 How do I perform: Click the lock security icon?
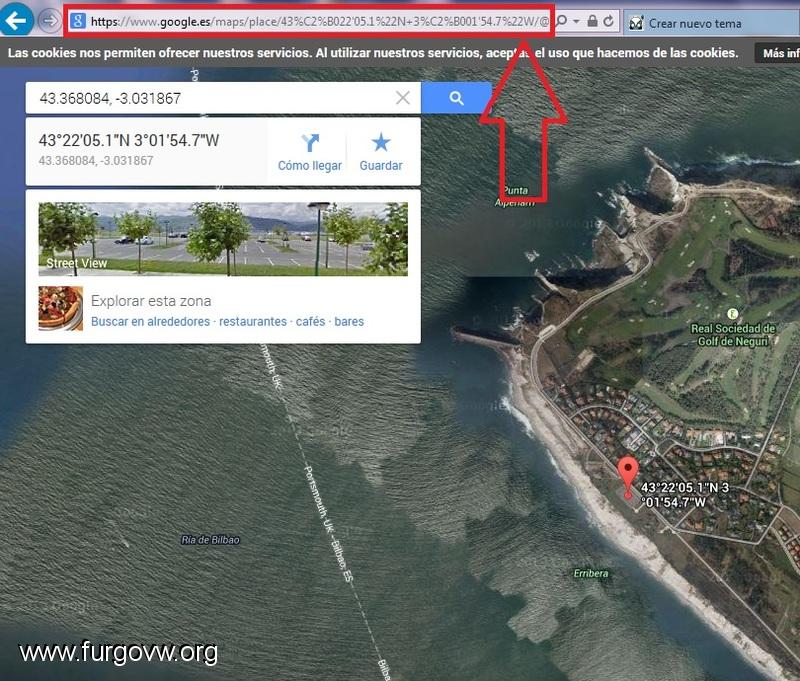[x=592, y=21]
